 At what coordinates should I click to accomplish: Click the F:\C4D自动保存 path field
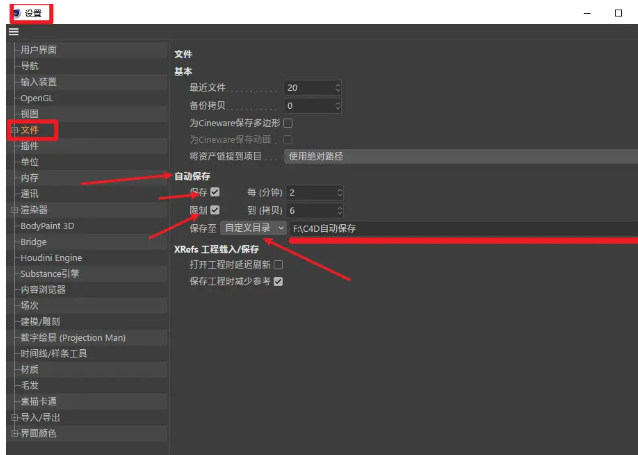coord(463,228)
